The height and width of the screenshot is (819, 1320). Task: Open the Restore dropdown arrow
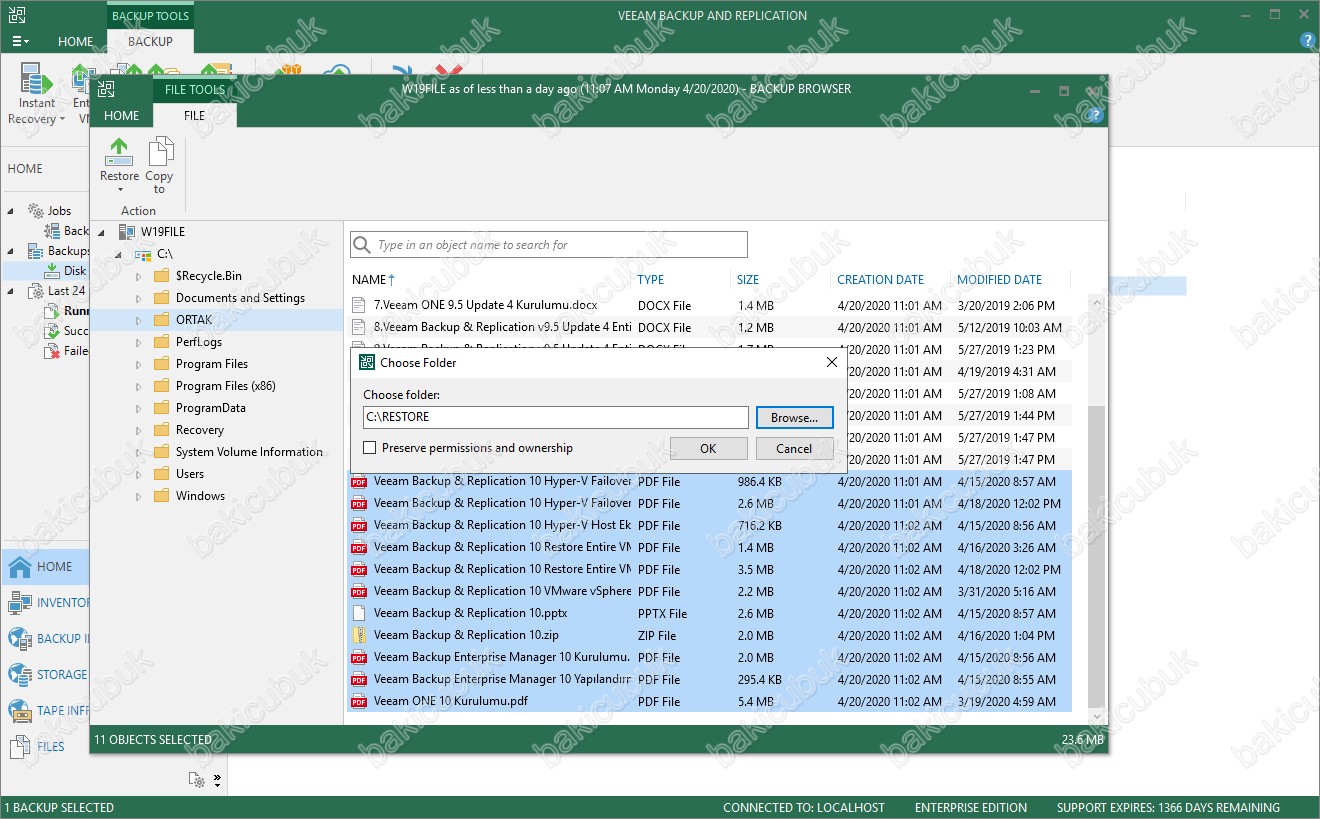point(119,190)
